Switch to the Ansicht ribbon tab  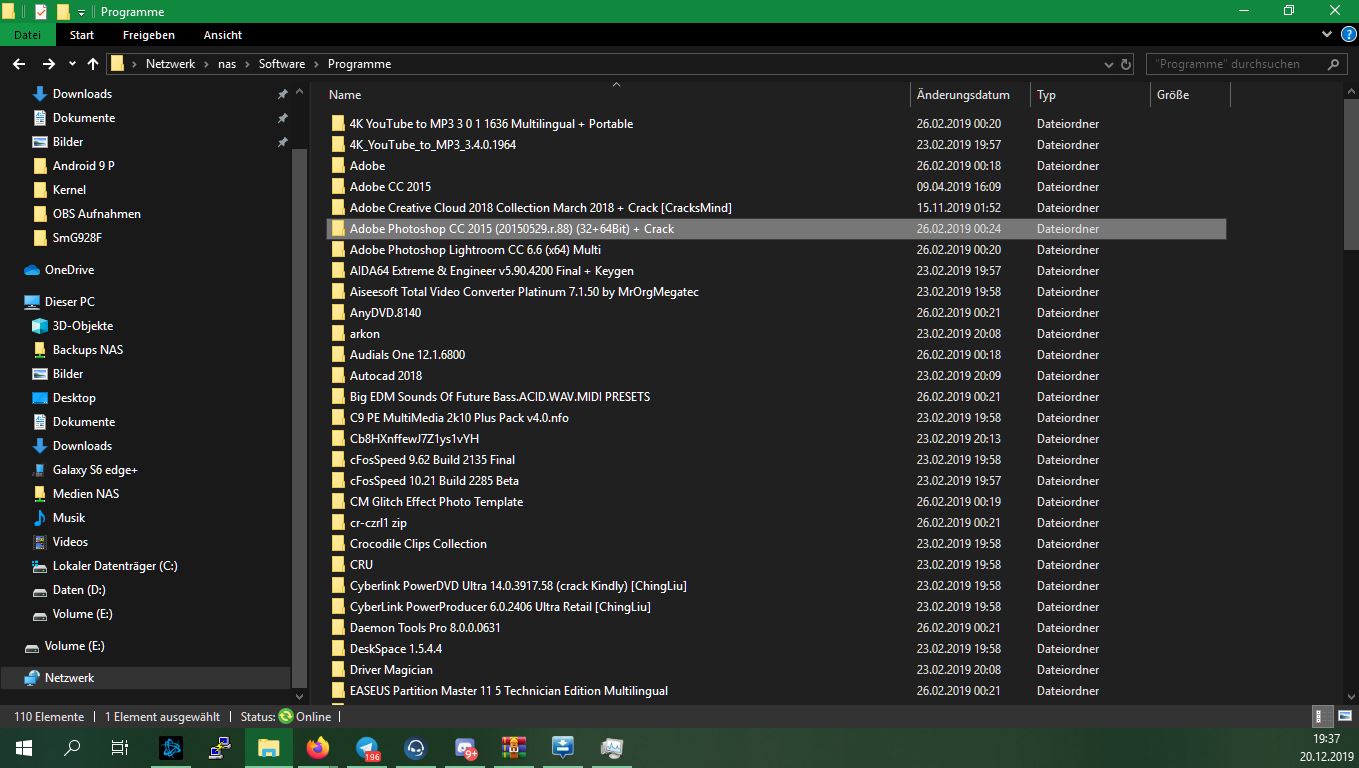(x=223, y=35)
